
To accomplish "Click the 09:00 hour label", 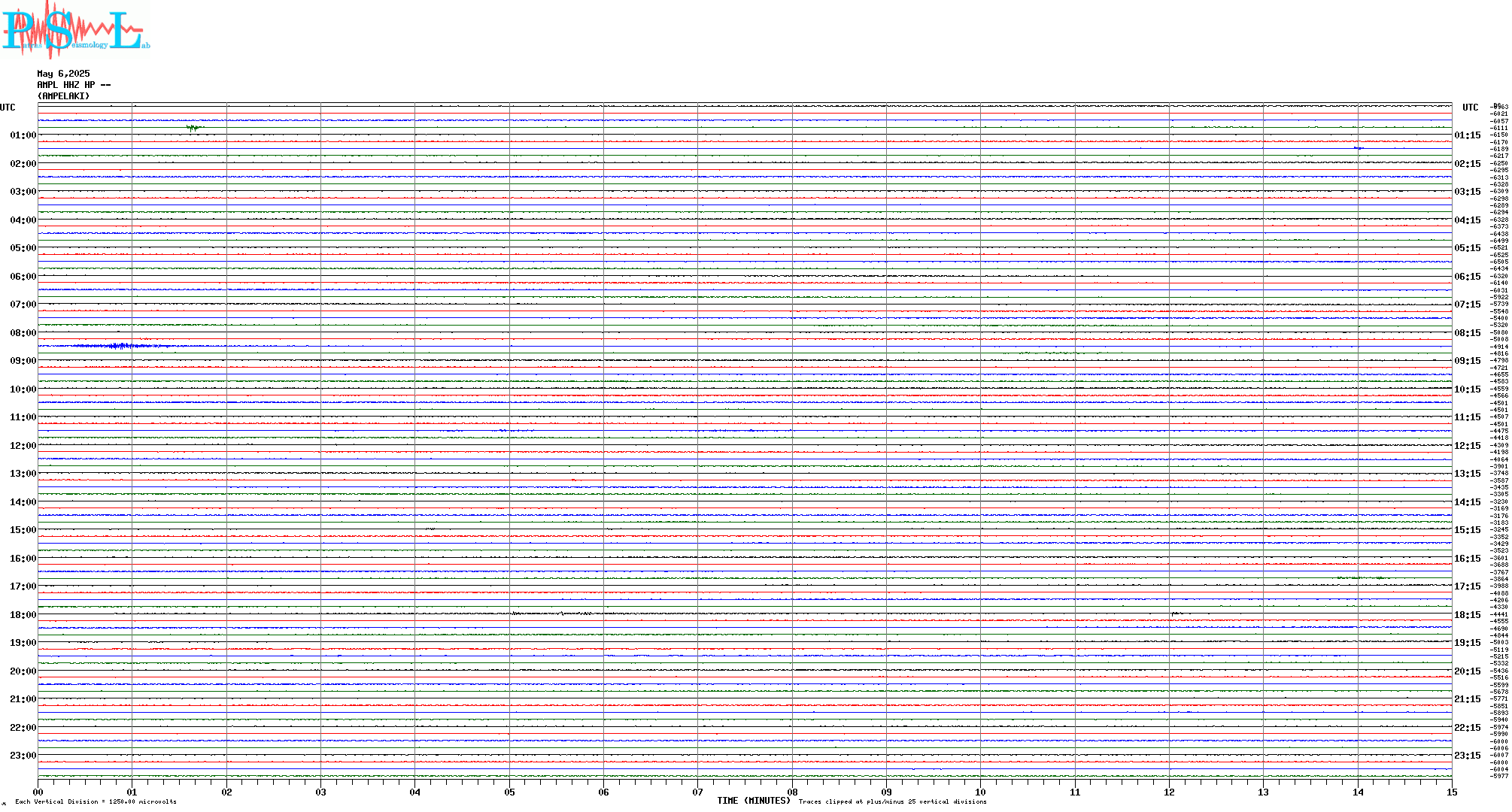I will click(23, 361).
